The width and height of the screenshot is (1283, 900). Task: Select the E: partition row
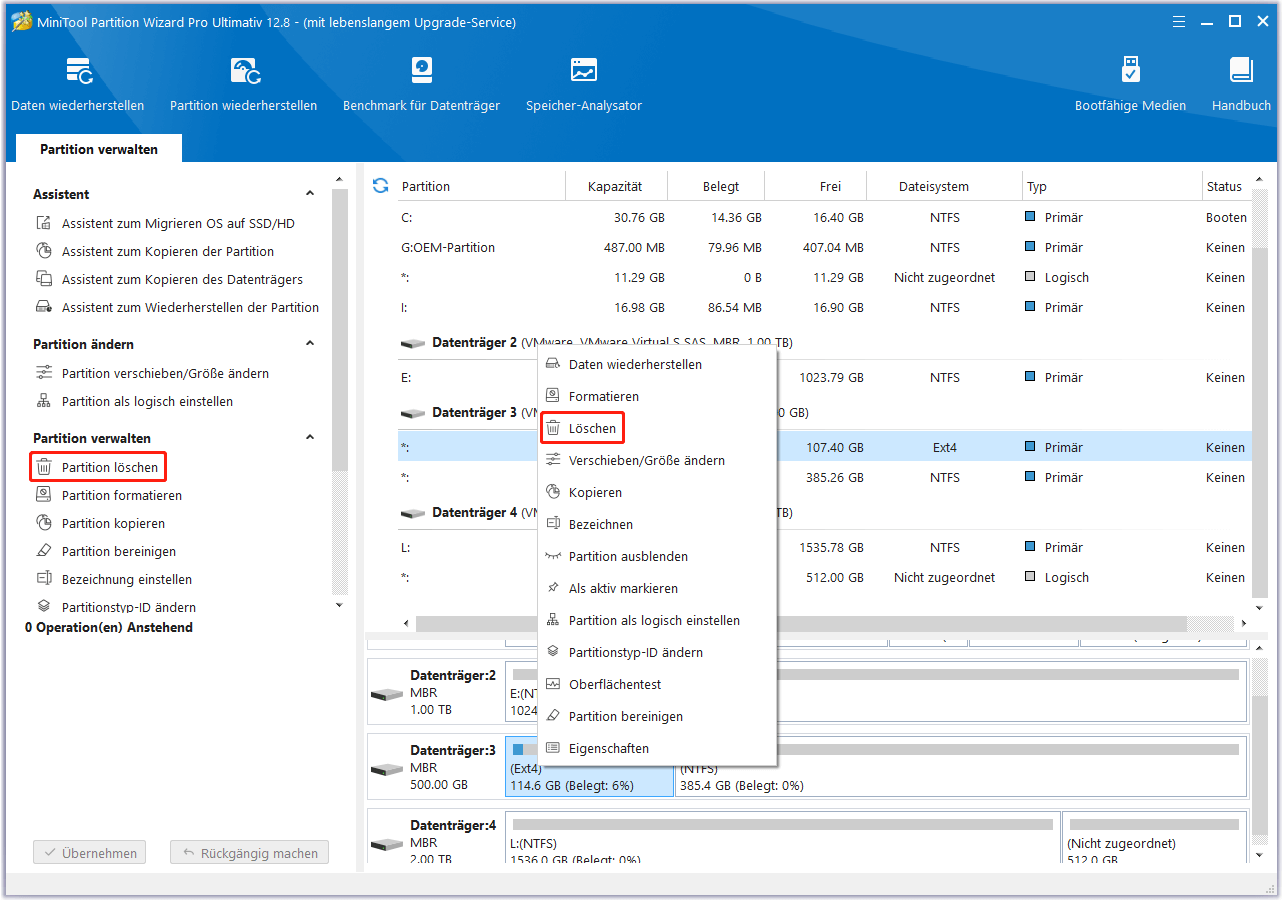point(823,378)
